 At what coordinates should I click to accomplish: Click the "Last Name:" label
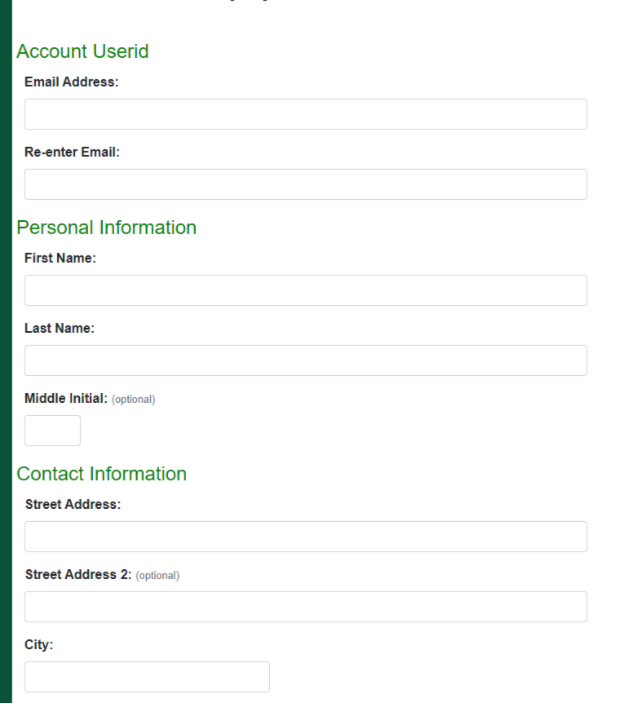click(59, 328)
